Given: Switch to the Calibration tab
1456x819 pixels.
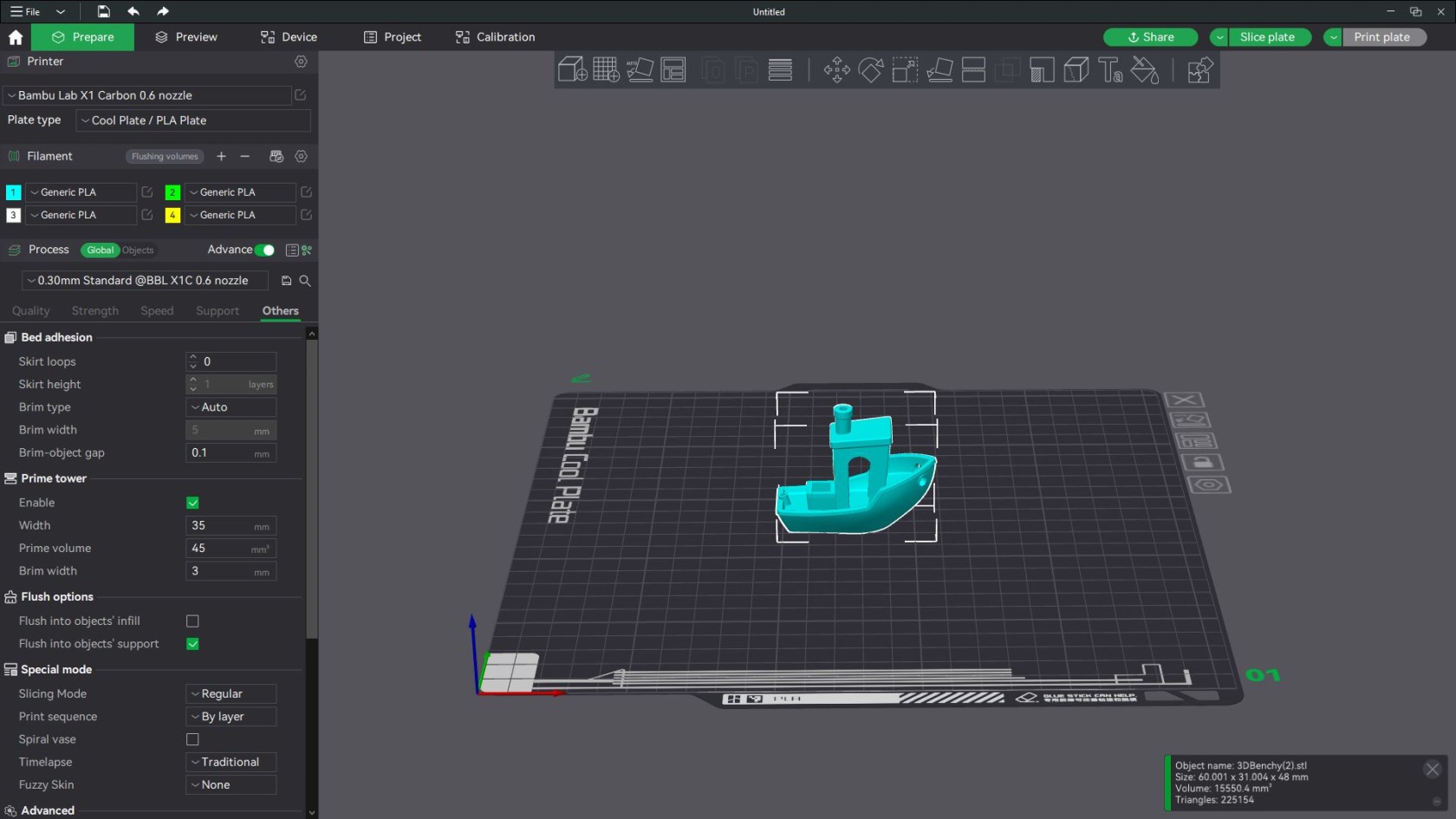Looking at the screenshot, I should point(495,37).
